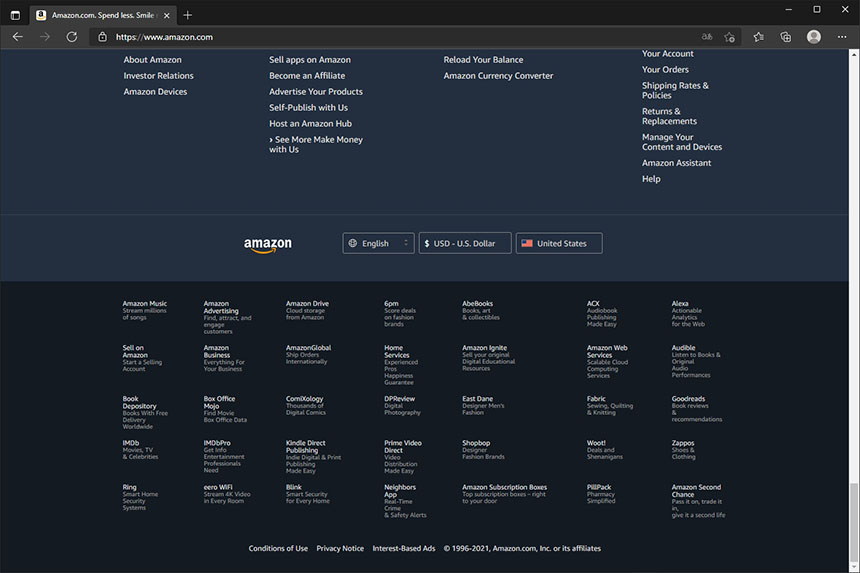860x573 pixels.
Task: Select the Amazon.com browser tab
Action: click(x=103, y=15)
